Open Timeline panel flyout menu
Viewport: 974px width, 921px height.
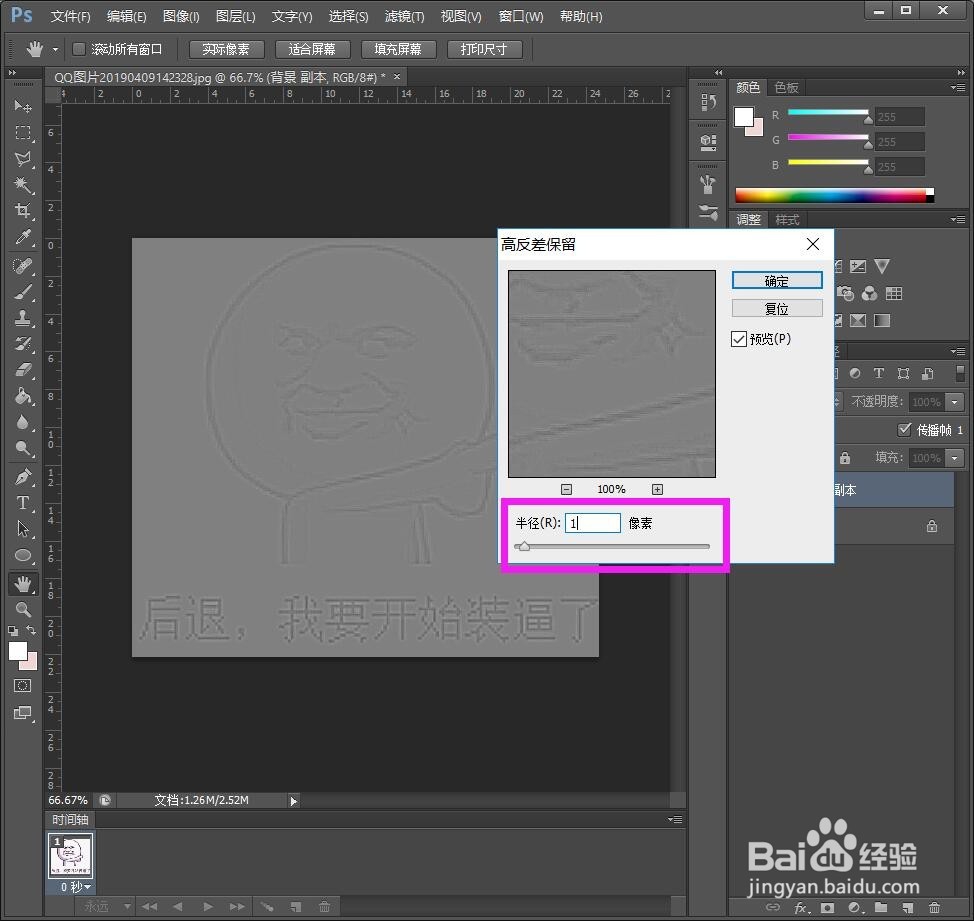[675, 819]
